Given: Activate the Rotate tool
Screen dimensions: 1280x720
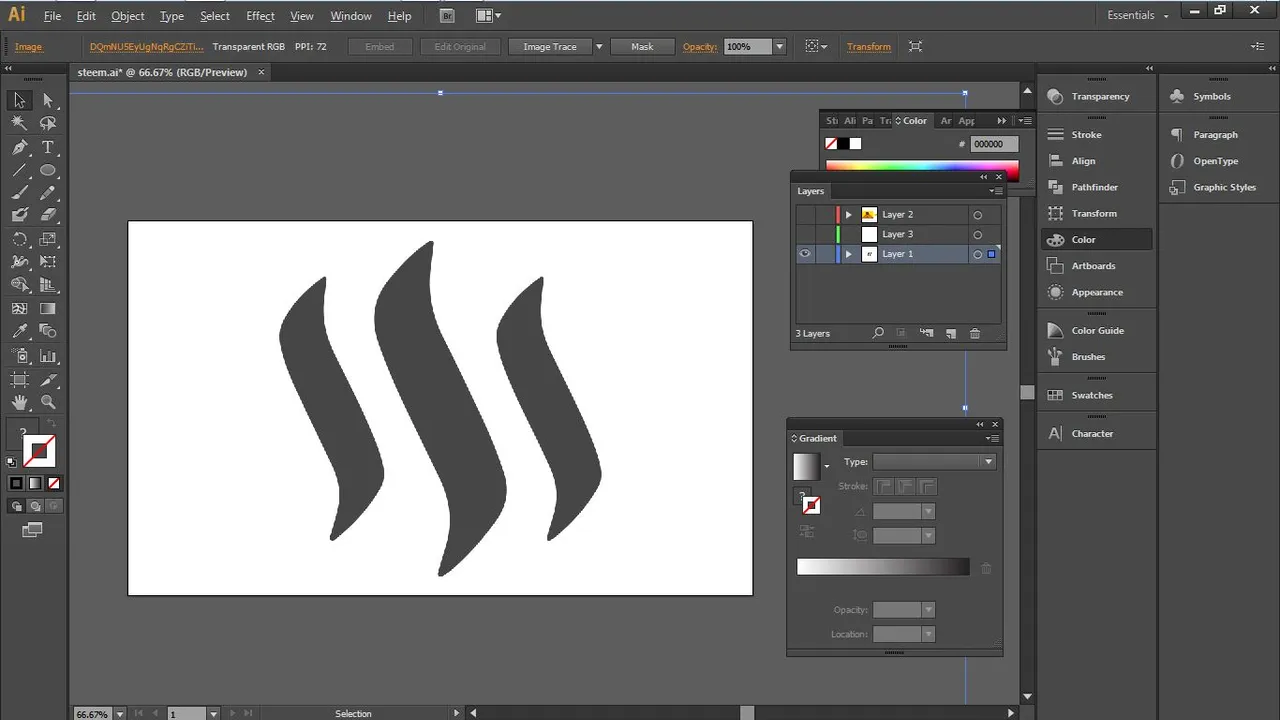Looking at the screenshot, I should (x=19, y=239).
